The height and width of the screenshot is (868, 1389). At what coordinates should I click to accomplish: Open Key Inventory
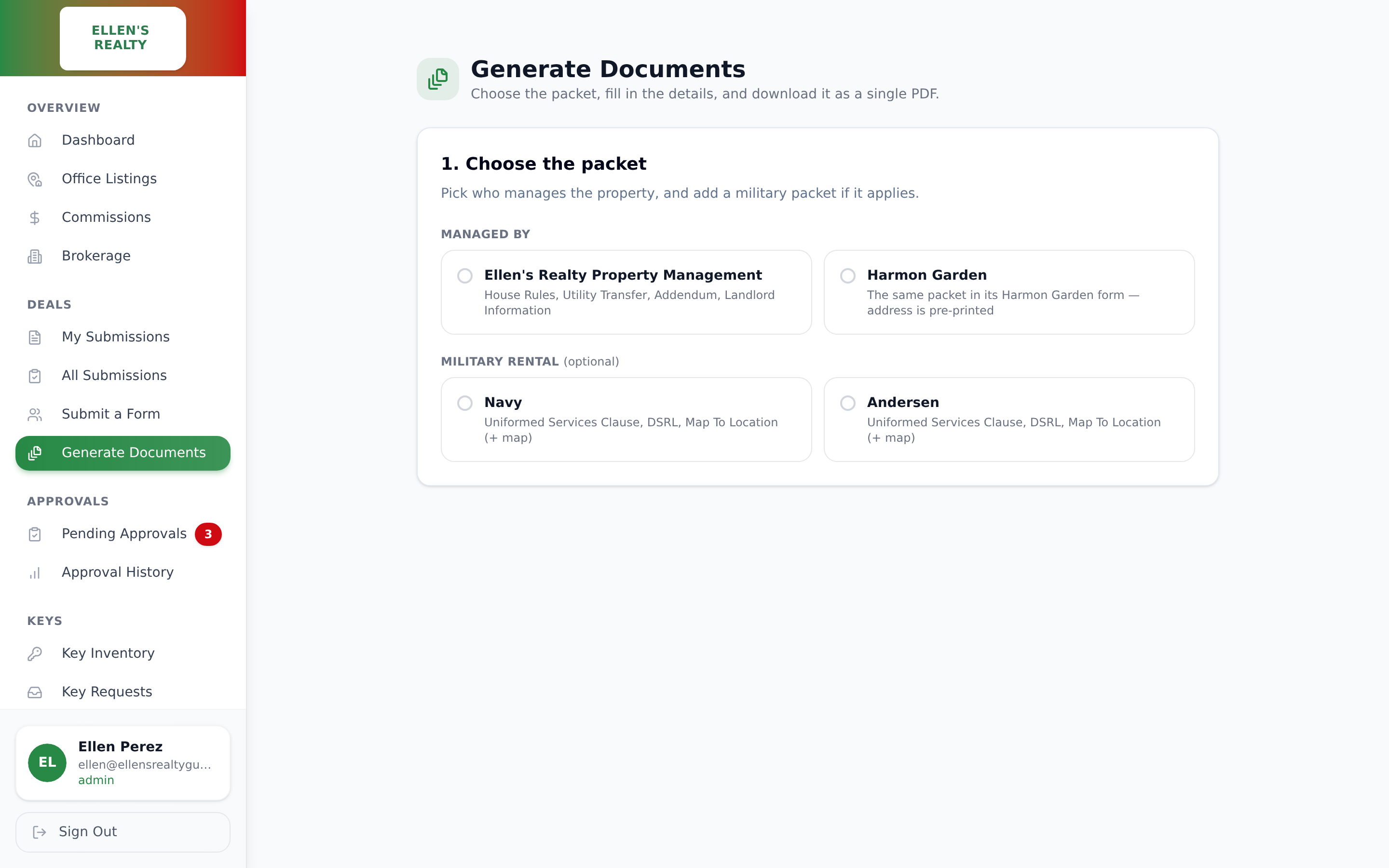(x=123, y=653)
